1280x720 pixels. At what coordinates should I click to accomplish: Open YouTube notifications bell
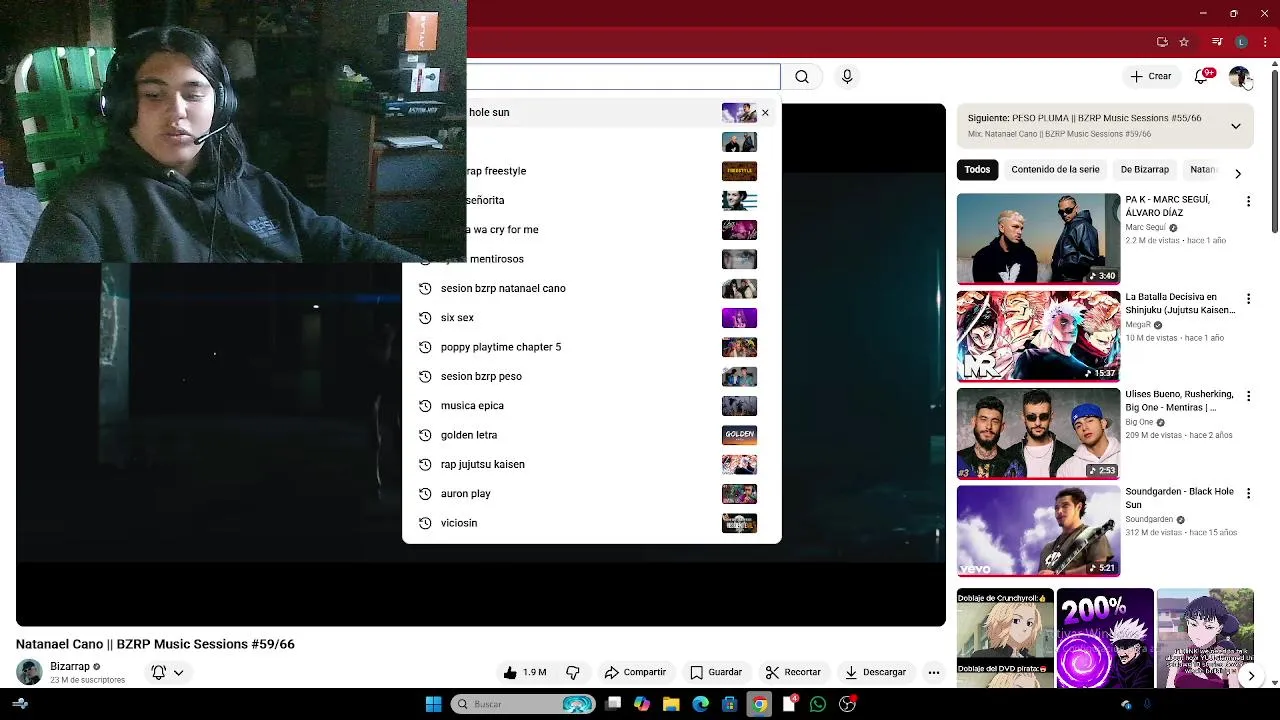tap(1201, 77)
